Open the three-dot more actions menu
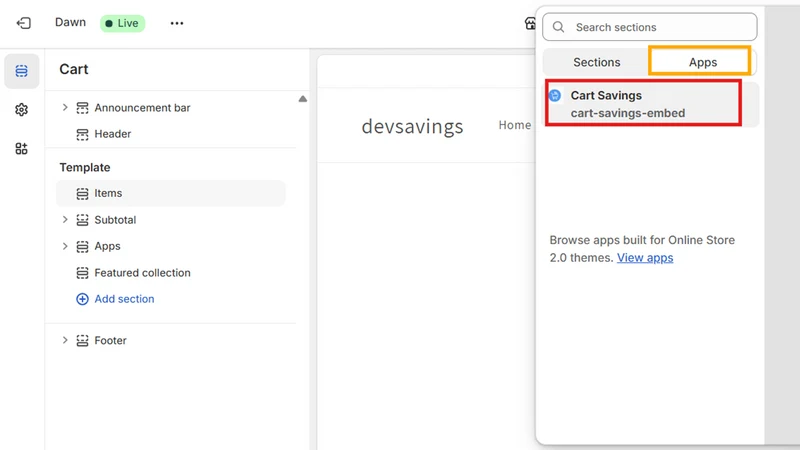The width and height of the screenshot is (800, 450). point(177,23)
